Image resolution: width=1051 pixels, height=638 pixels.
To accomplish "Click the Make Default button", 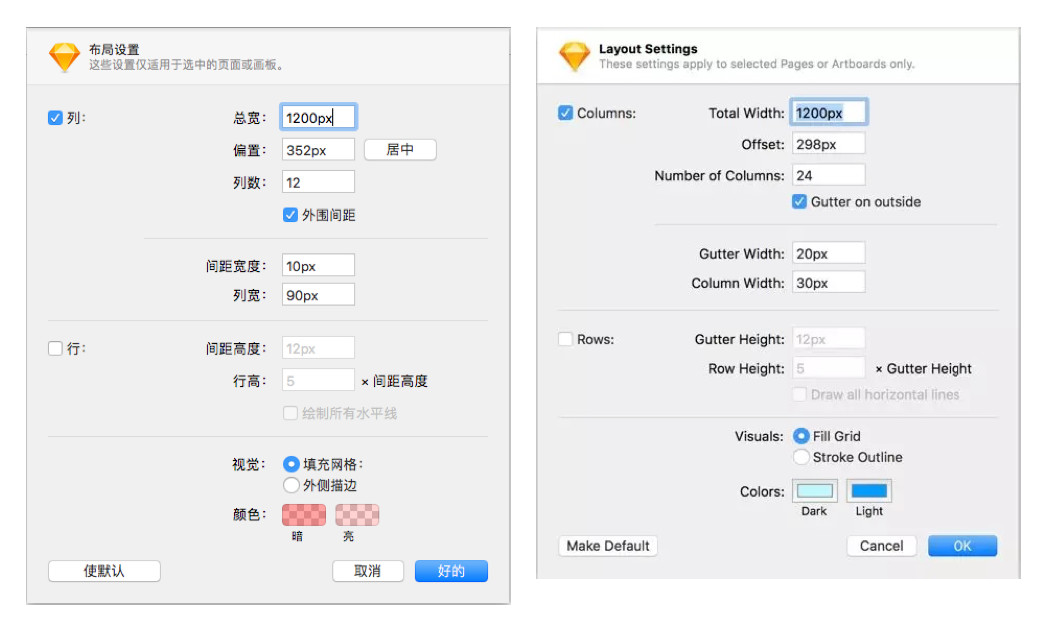I will click(608, 546).
